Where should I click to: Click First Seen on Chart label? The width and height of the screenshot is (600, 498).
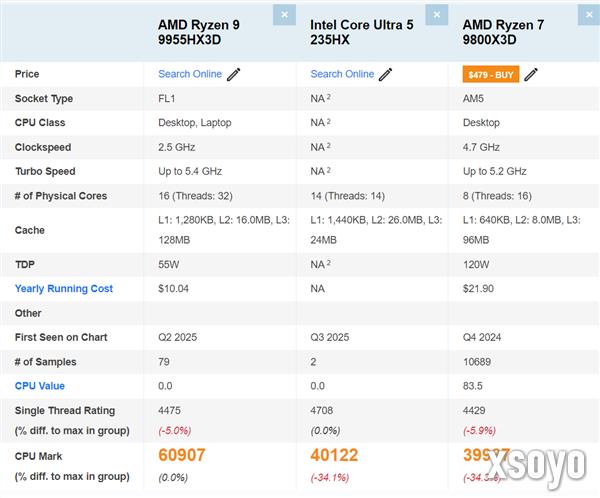coord(61,337)
